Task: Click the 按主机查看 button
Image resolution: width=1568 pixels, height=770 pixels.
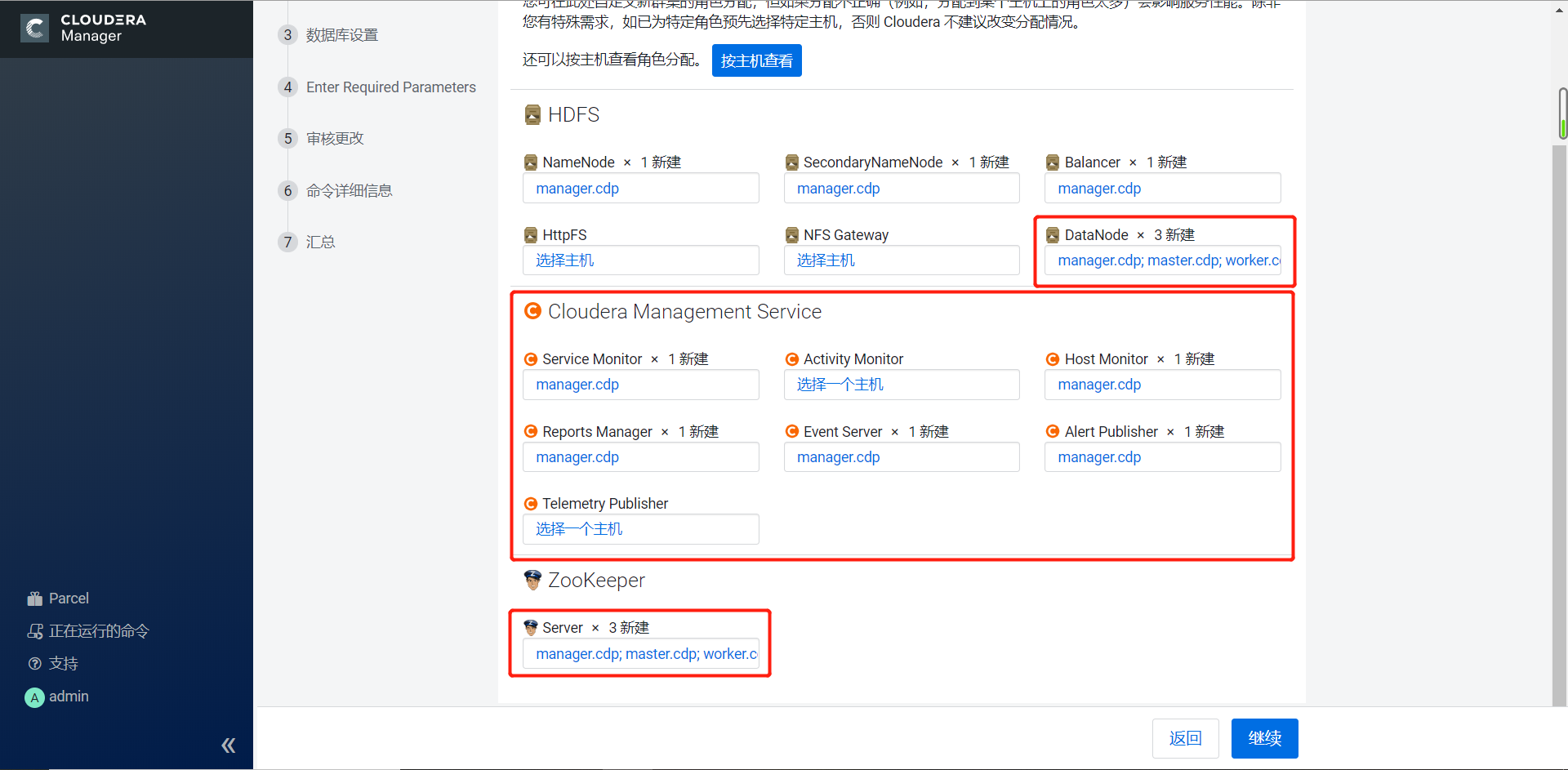Action: (756, 60)
